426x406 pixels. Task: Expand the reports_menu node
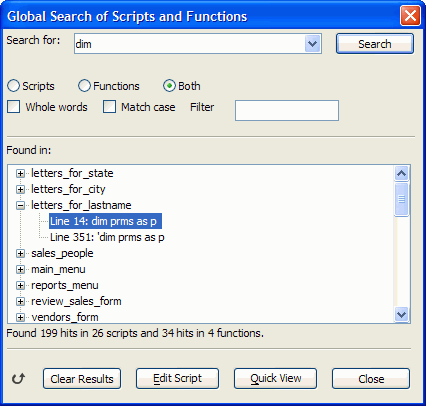[20, 285]
